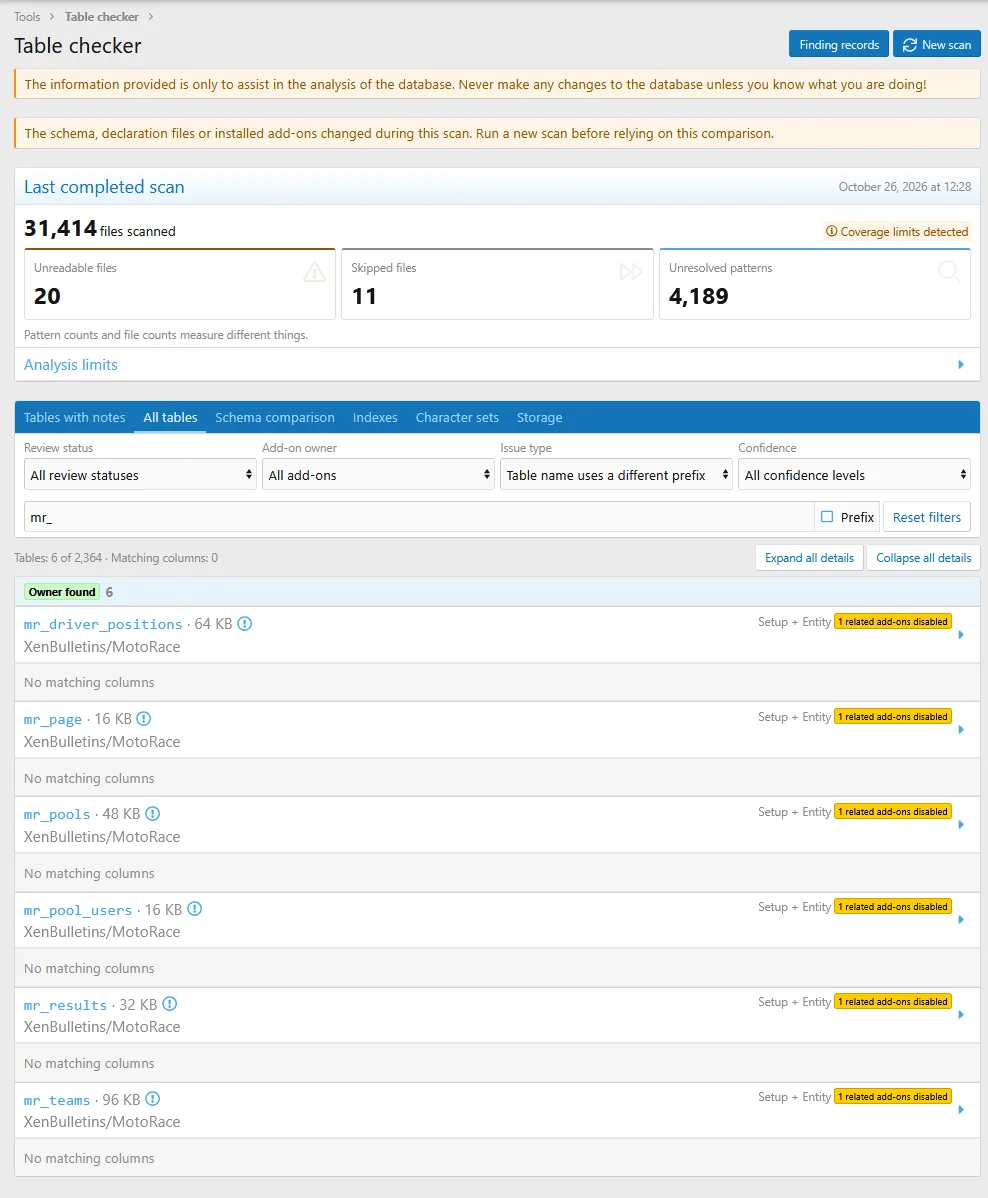Screen dimensions: 988x1198
Task: Click the info icon beside mr_results
Action: [170, 1004]
